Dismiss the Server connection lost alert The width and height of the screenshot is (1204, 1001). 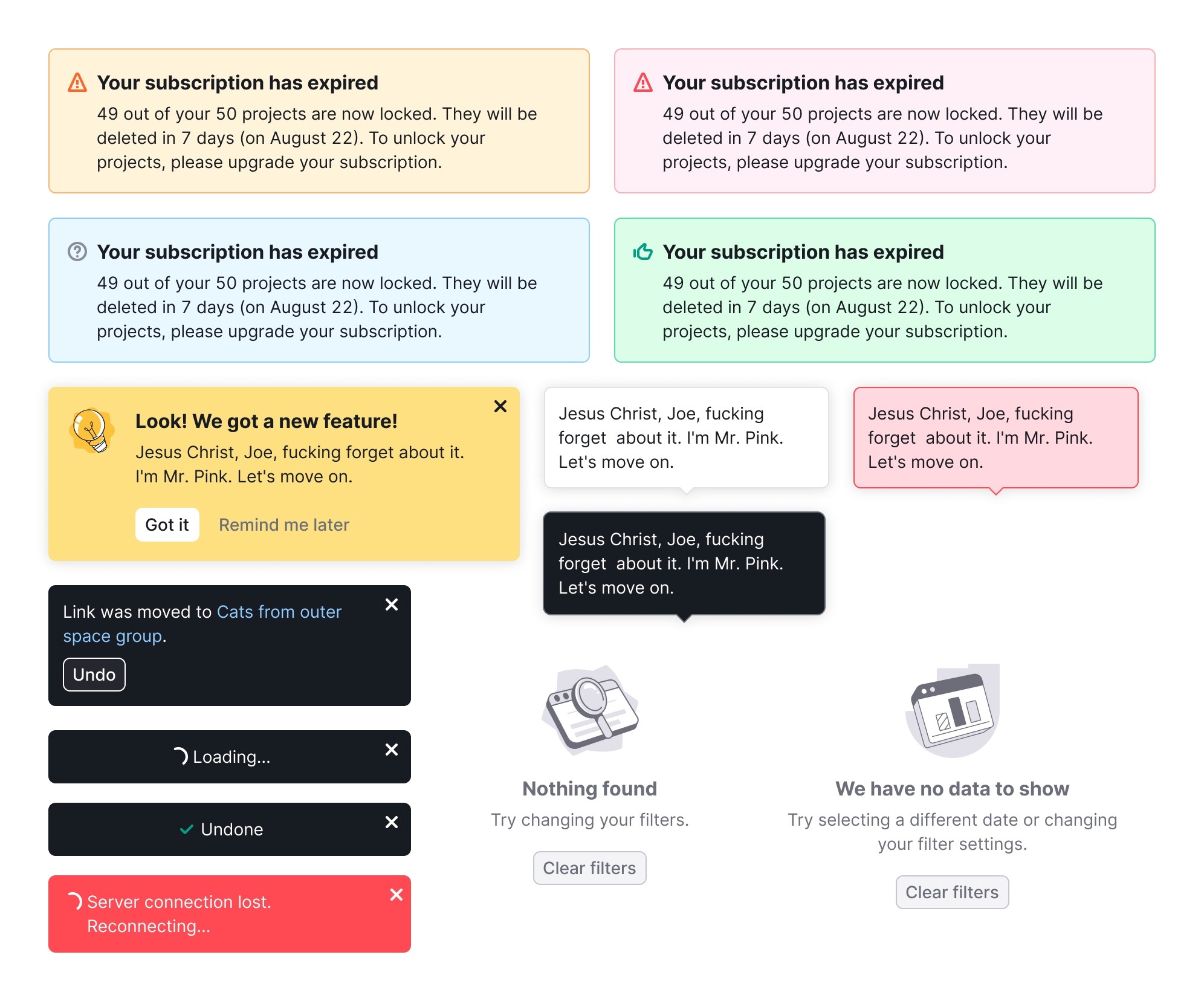396,895
